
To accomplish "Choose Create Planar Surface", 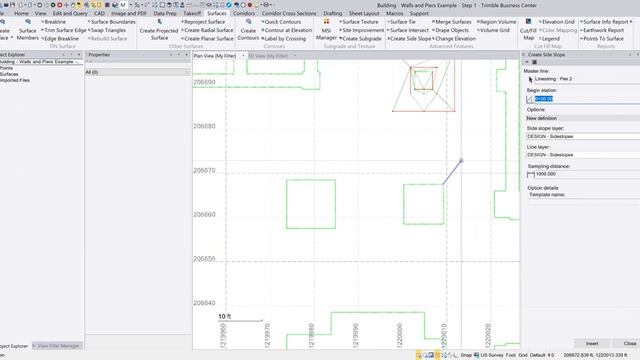I will click(x=207, y=38).
